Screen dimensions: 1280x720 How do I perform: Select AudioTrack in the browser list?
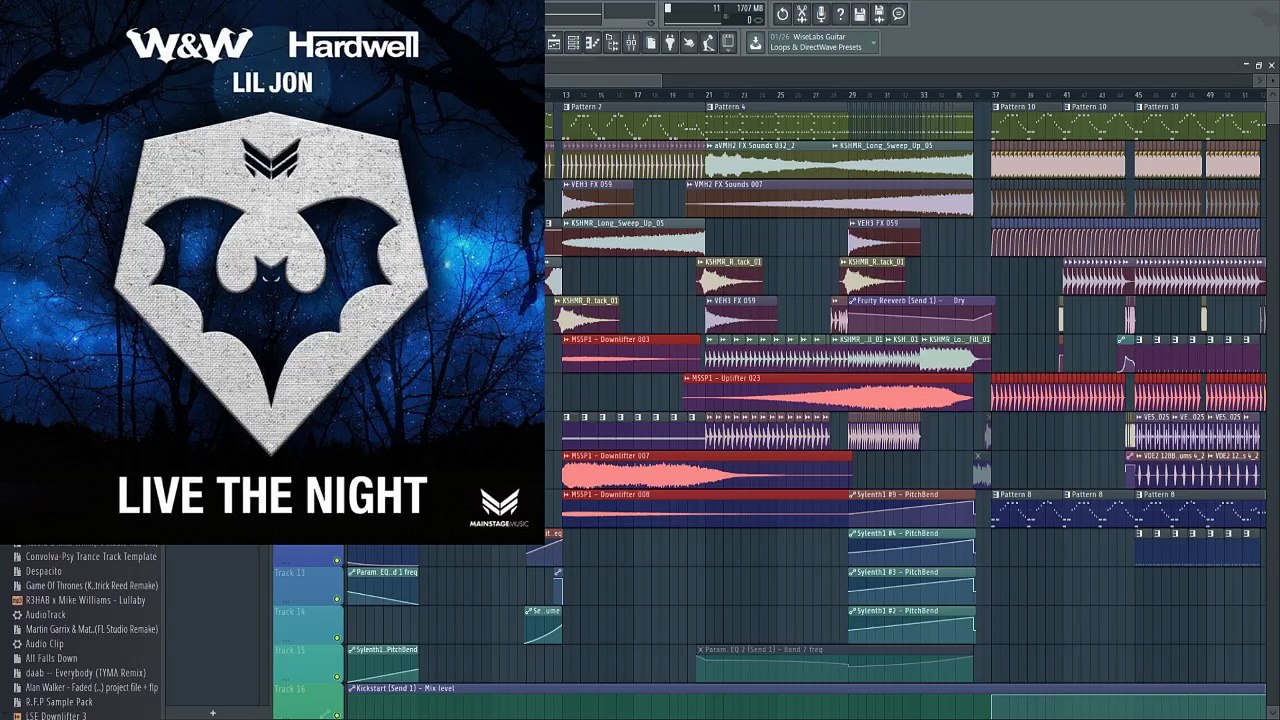(46, 615)
